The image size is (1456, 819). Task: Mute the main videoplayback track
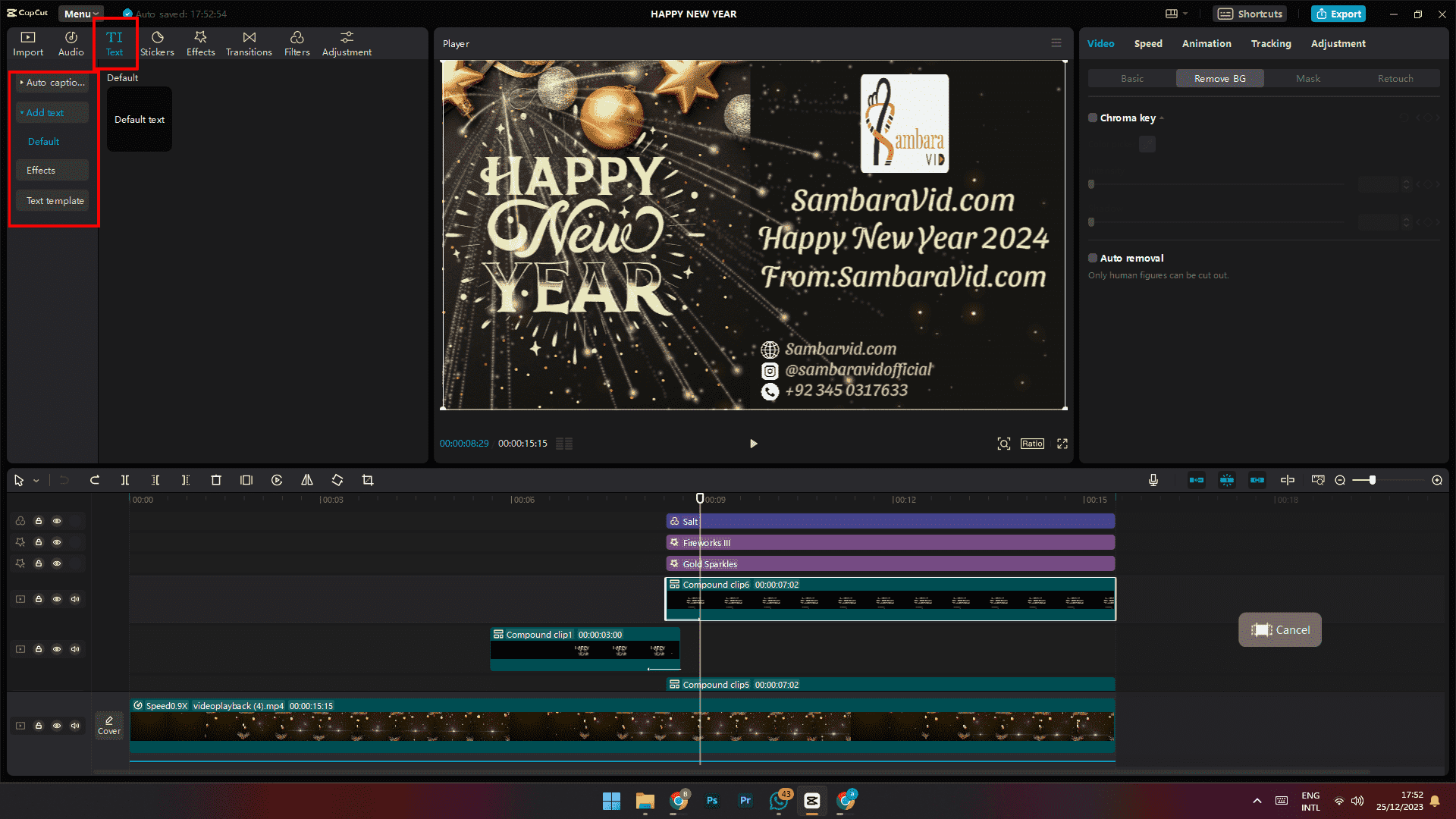[x=75, y=726]
